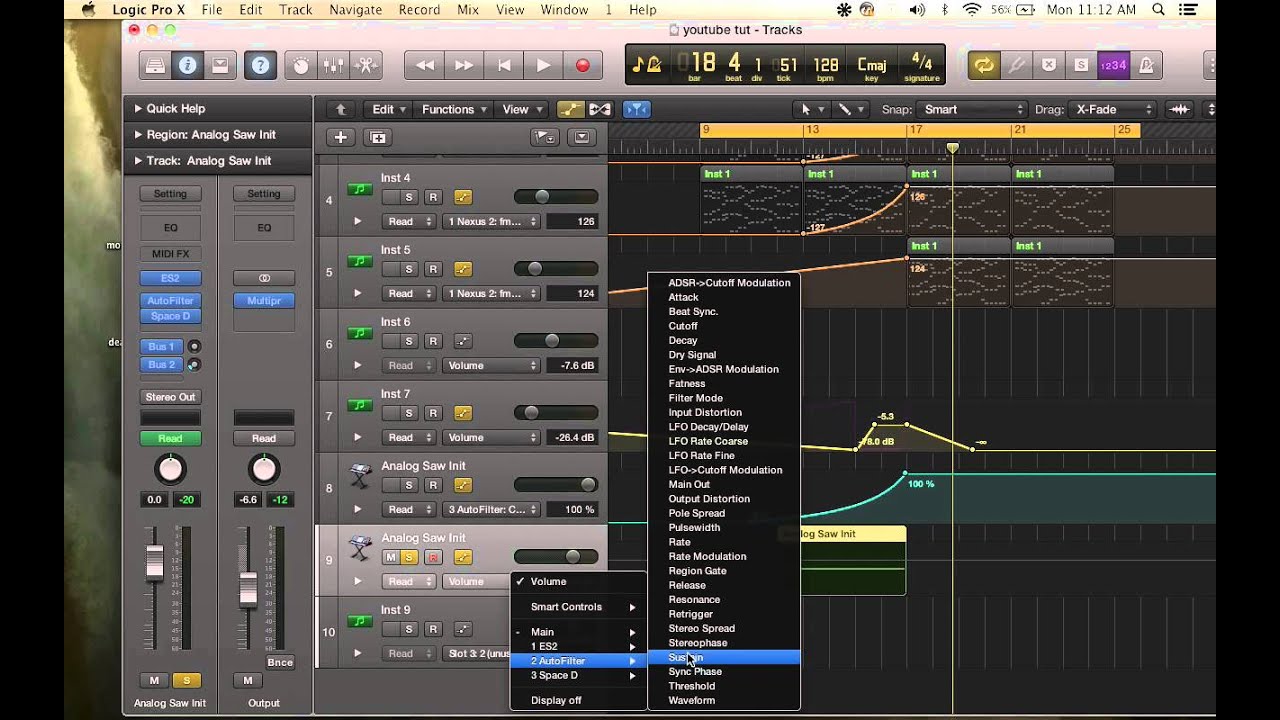Select Sustain in AutoFilter parameter list
Screen dimensions: 1280x720
(724, 657)
